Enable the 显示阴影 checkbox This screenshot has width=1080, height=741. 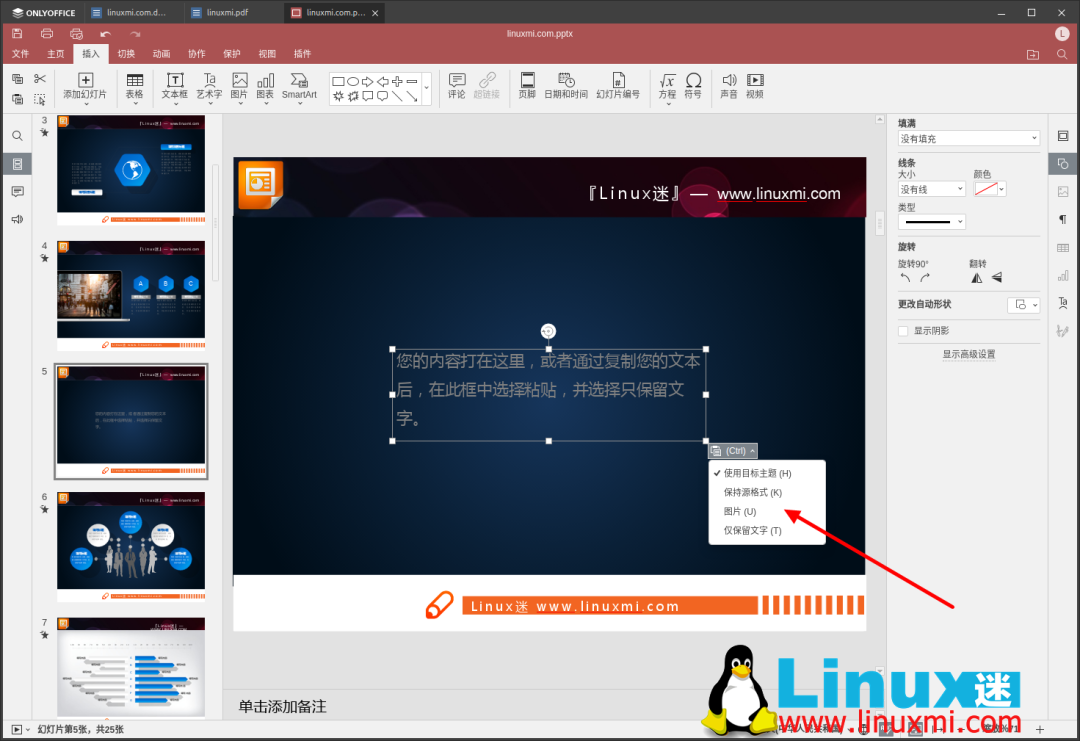(903, 331)
